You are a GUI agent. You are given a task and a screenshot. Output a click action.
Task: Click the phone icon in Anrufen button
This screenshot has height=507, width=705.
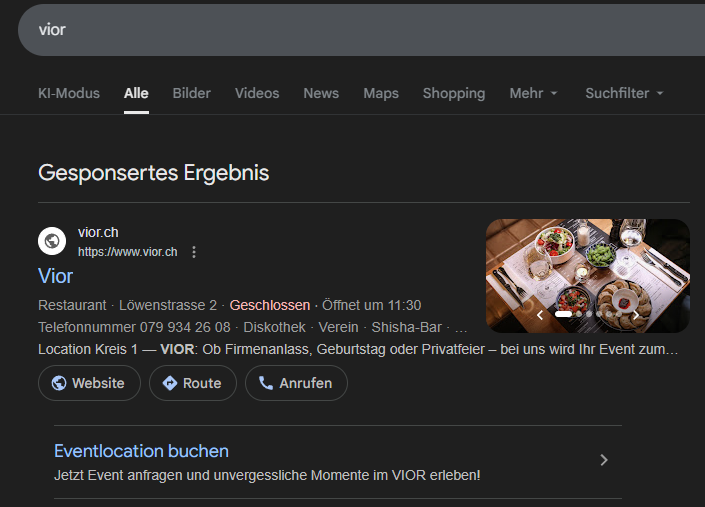tap(266, 383)
